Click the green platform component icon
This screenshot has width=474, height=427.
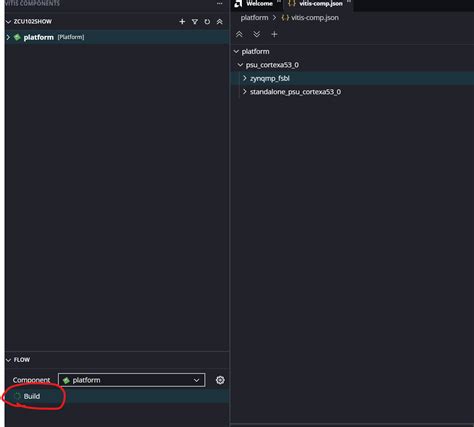[17, 37]
